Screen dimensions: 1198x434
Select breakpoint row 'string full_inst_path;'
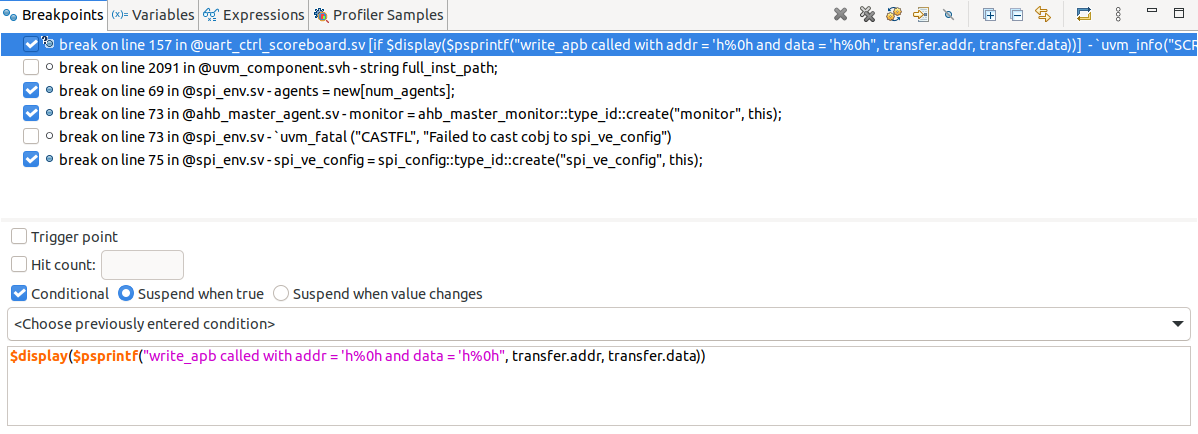[x=599, y=67]
